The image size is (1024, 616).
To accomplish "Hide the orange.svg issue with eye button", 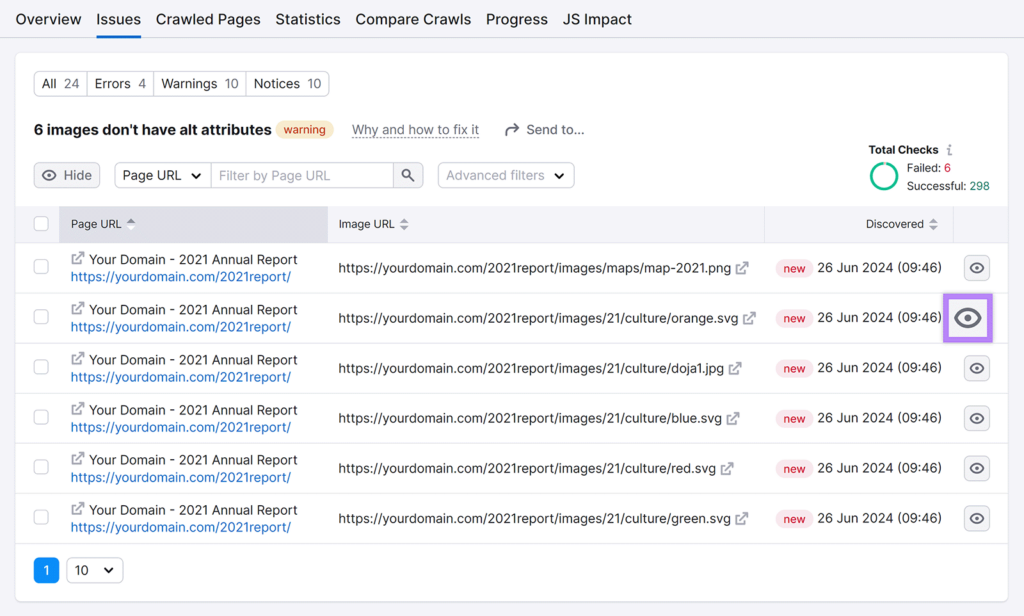I will 968,318.
